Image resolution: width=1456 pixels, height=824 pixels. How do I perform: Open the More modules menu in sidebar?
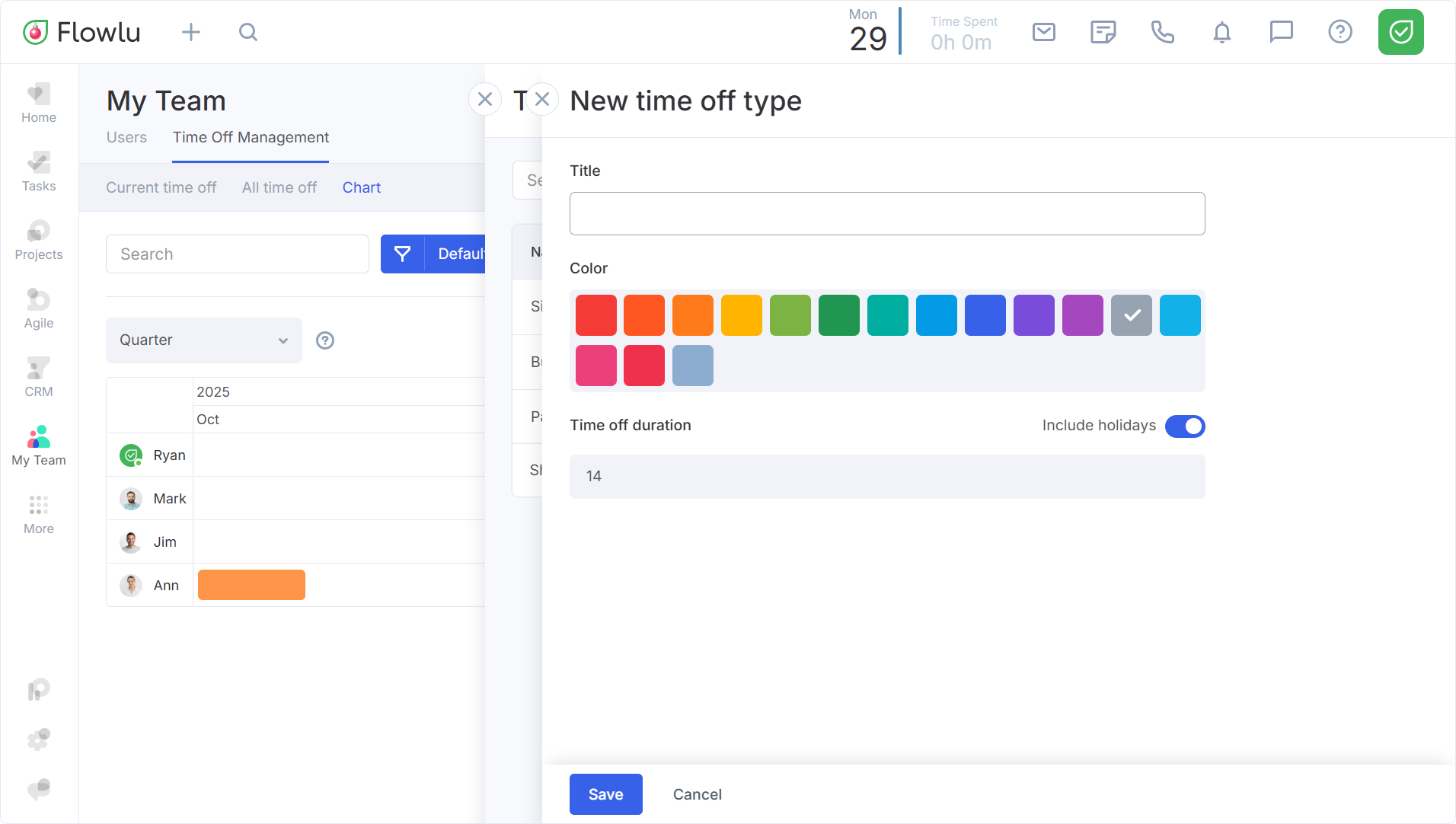(39, 515)
